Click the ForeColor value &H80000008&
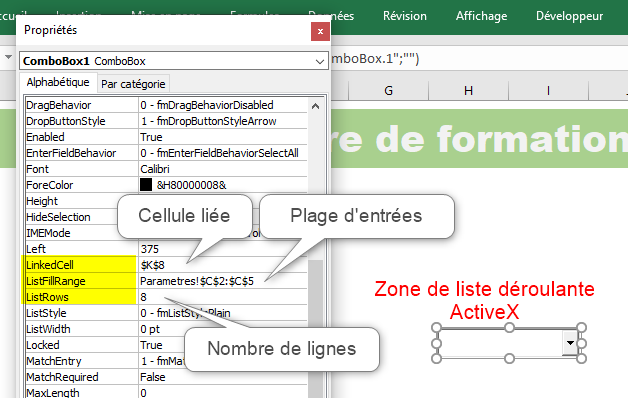 191,185
